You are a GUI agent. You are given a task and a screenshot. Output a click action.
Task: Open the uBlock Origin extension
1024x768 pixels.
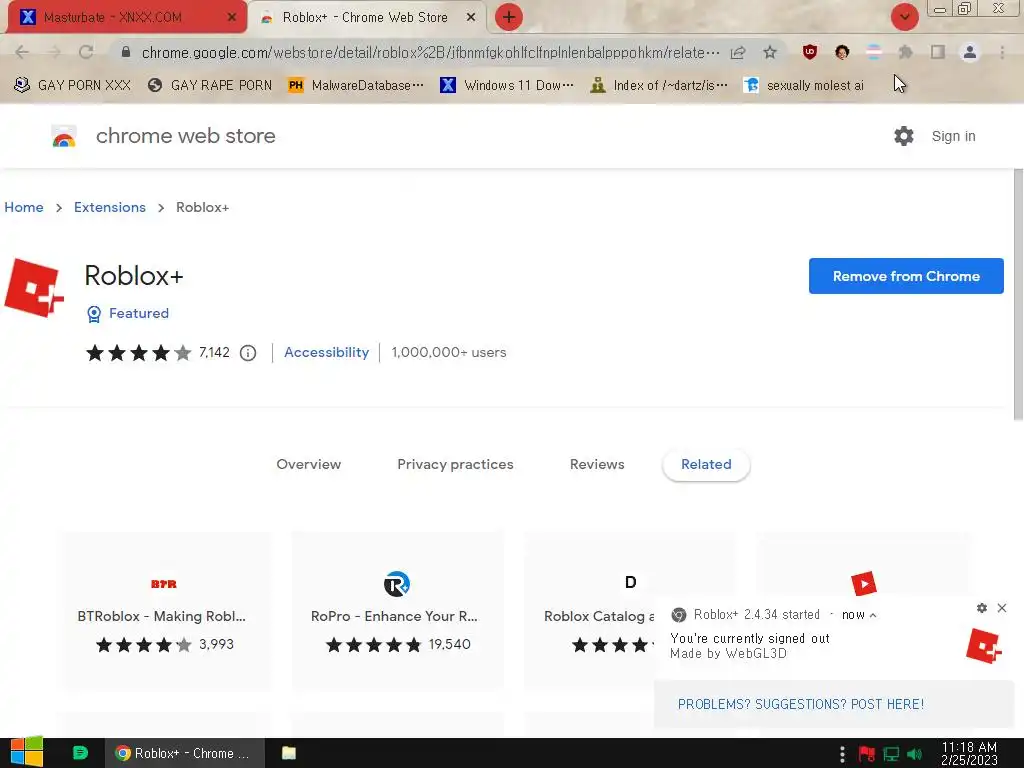[810, 52]
